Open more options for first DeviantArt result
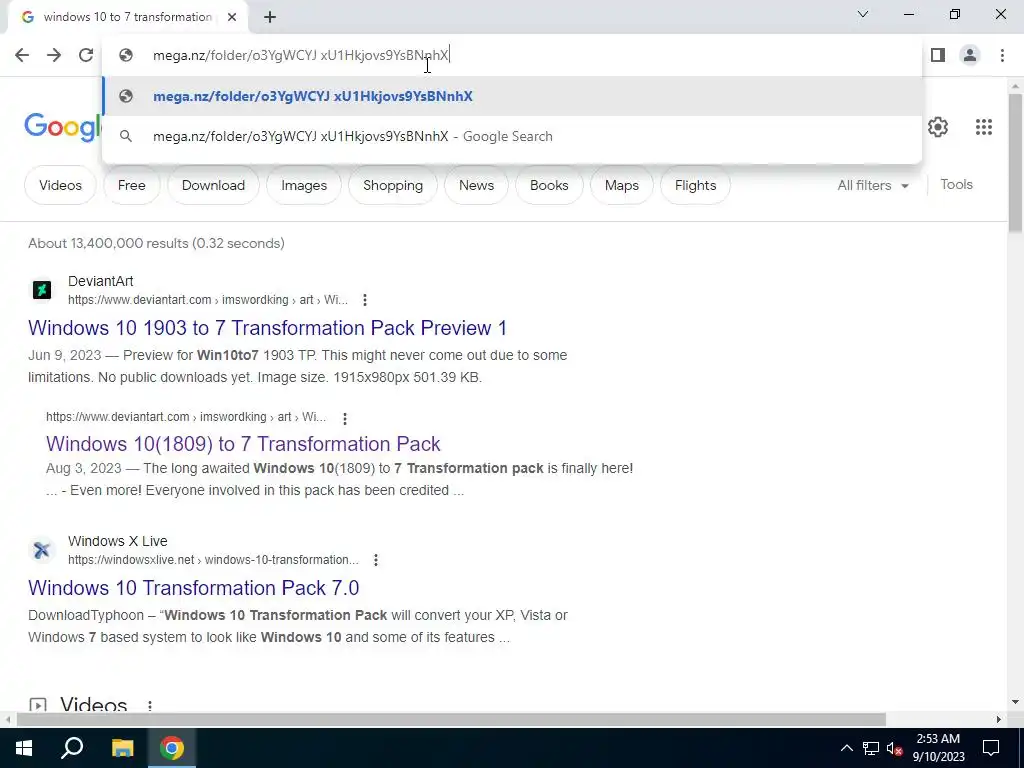The image size is (1024, 768). [x=364, y=300]
